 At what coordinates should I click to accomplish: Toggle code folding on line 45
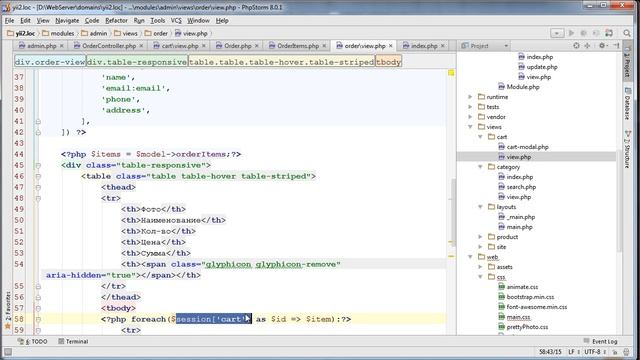(x=38, y=166)
